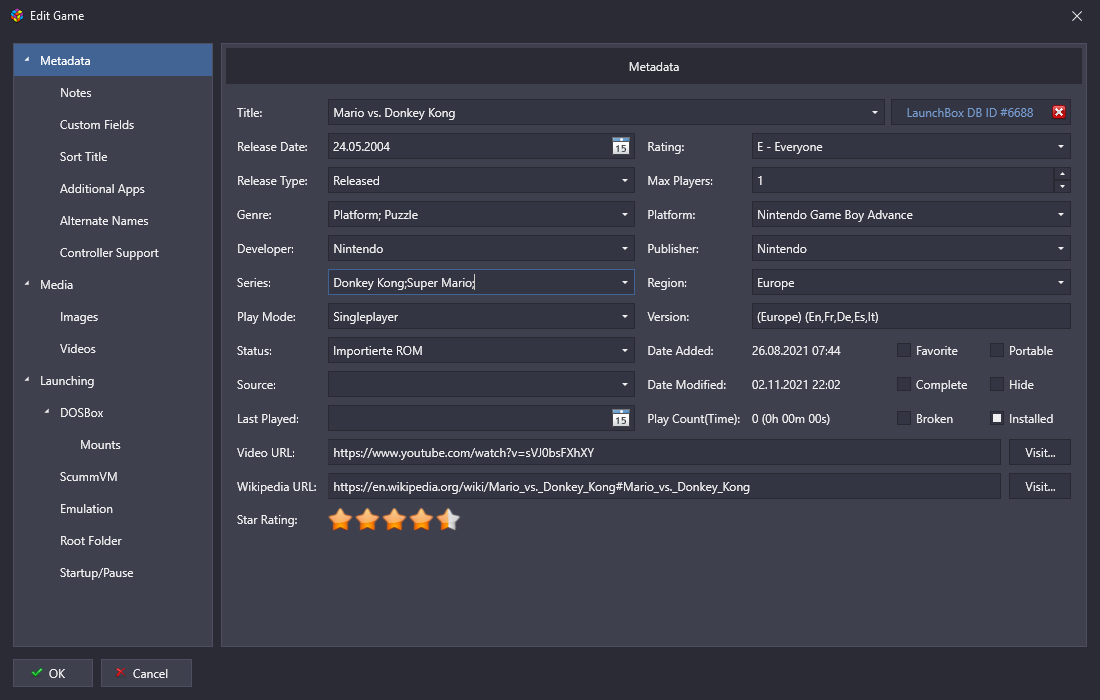
Task: Collapse the Launching tree section
Action: pyautogui.click(x=27, y=380)
